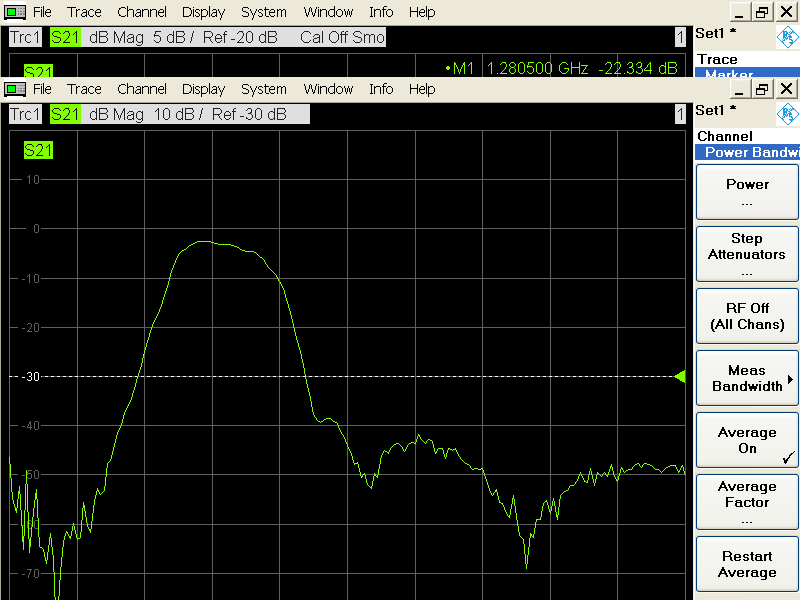800x600 pixels.
Task: Expand the Meas Bandwidth submenu
Action: click(747, 379)
